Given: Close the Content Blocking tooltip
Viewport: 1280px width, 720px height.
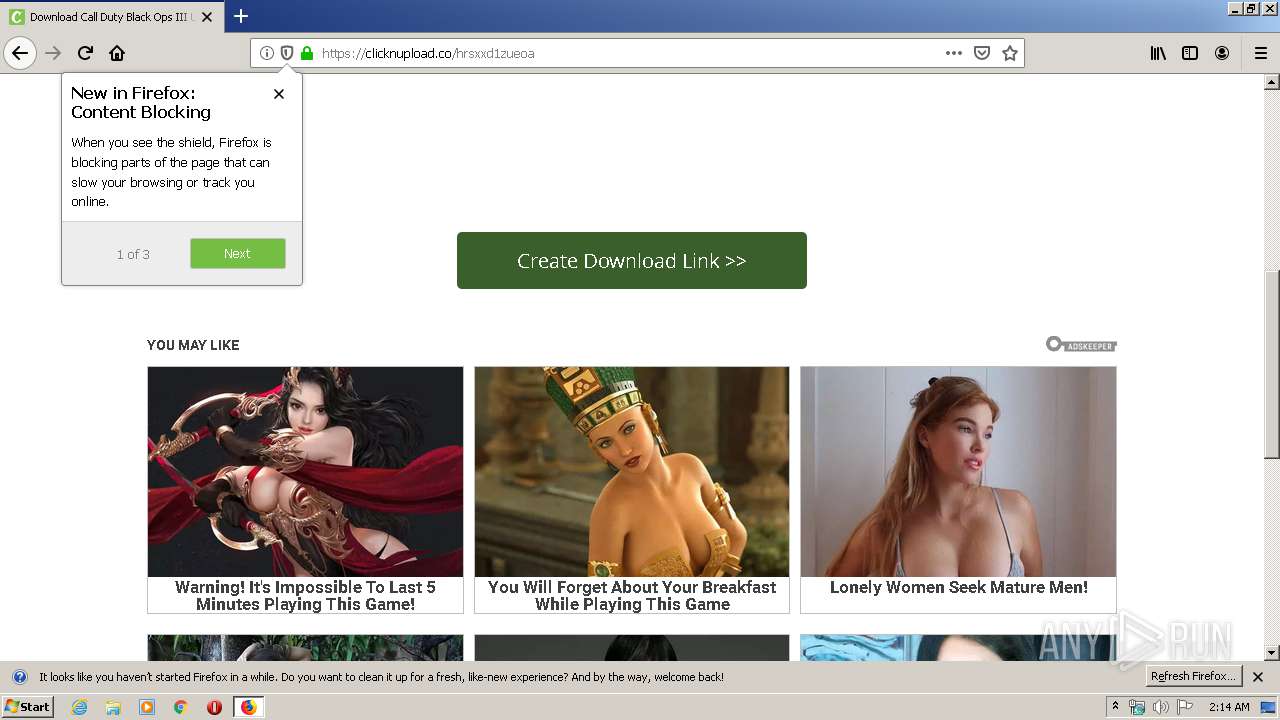Looking at the screenshot, I should pos(279,94).
